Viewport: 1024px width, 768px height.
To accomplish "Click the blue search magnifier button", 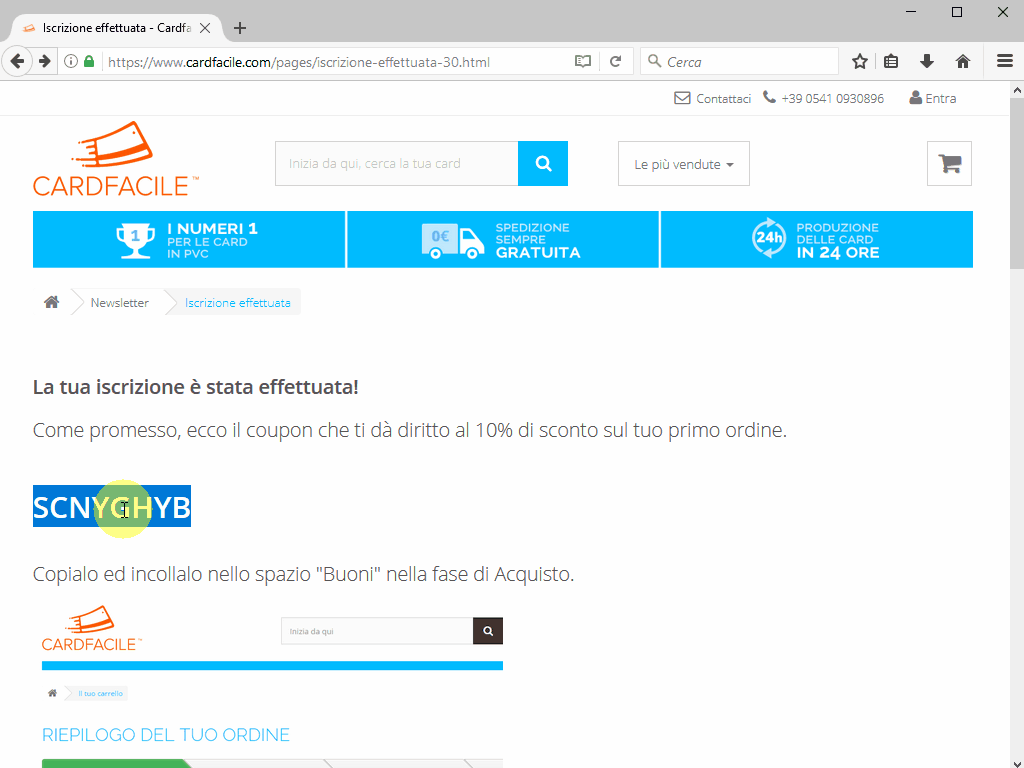I will click(543, 164).
